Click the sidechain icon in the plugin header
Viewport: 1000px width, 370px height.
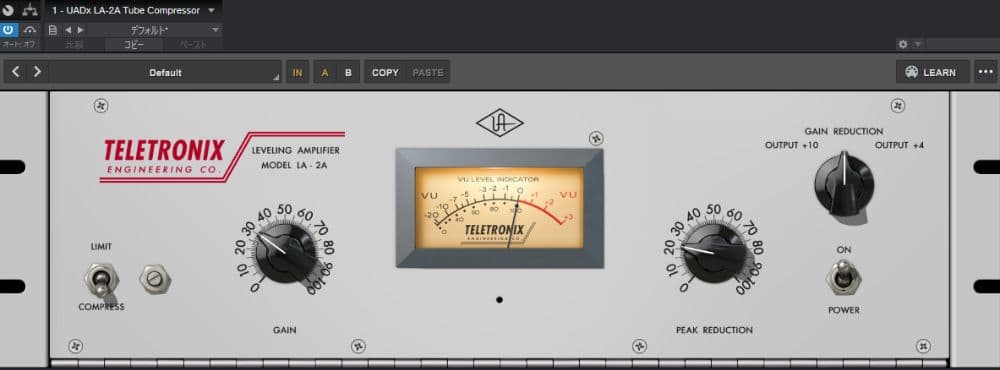[x=8, y=10]
